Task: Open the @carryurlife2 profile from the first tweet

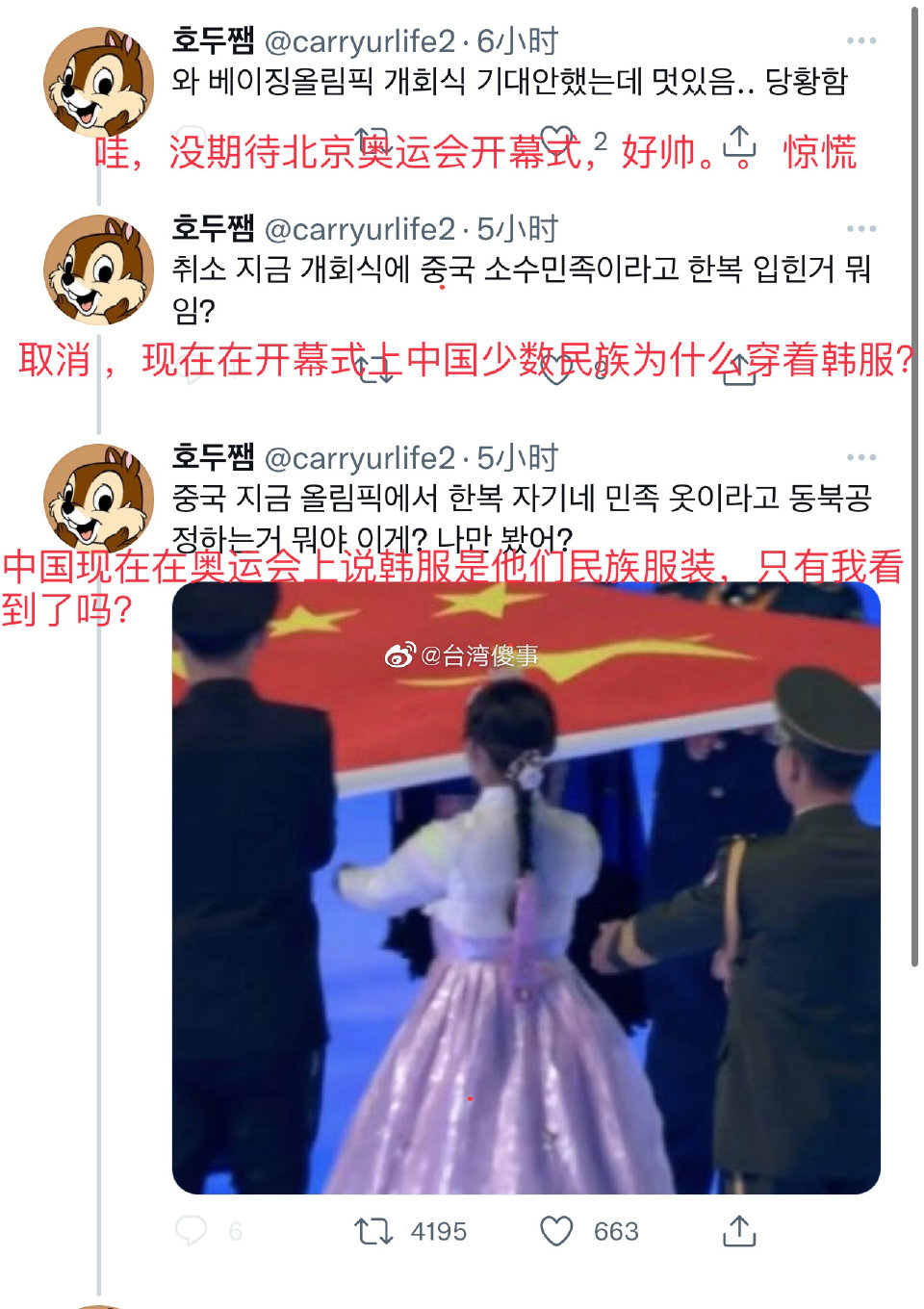Action: (359, 41)
